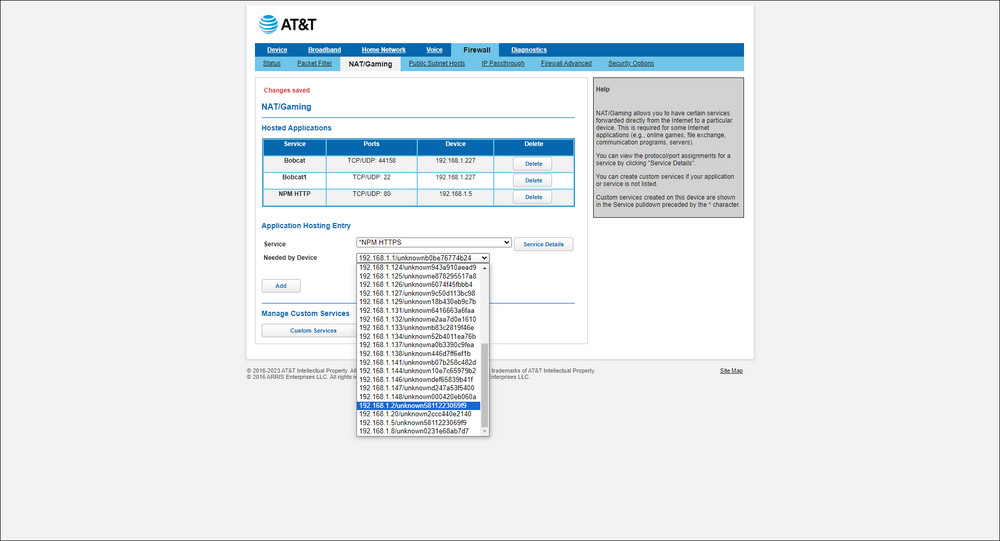Select the Firewall tab
Screen dimensions: 1000x541
476,50
